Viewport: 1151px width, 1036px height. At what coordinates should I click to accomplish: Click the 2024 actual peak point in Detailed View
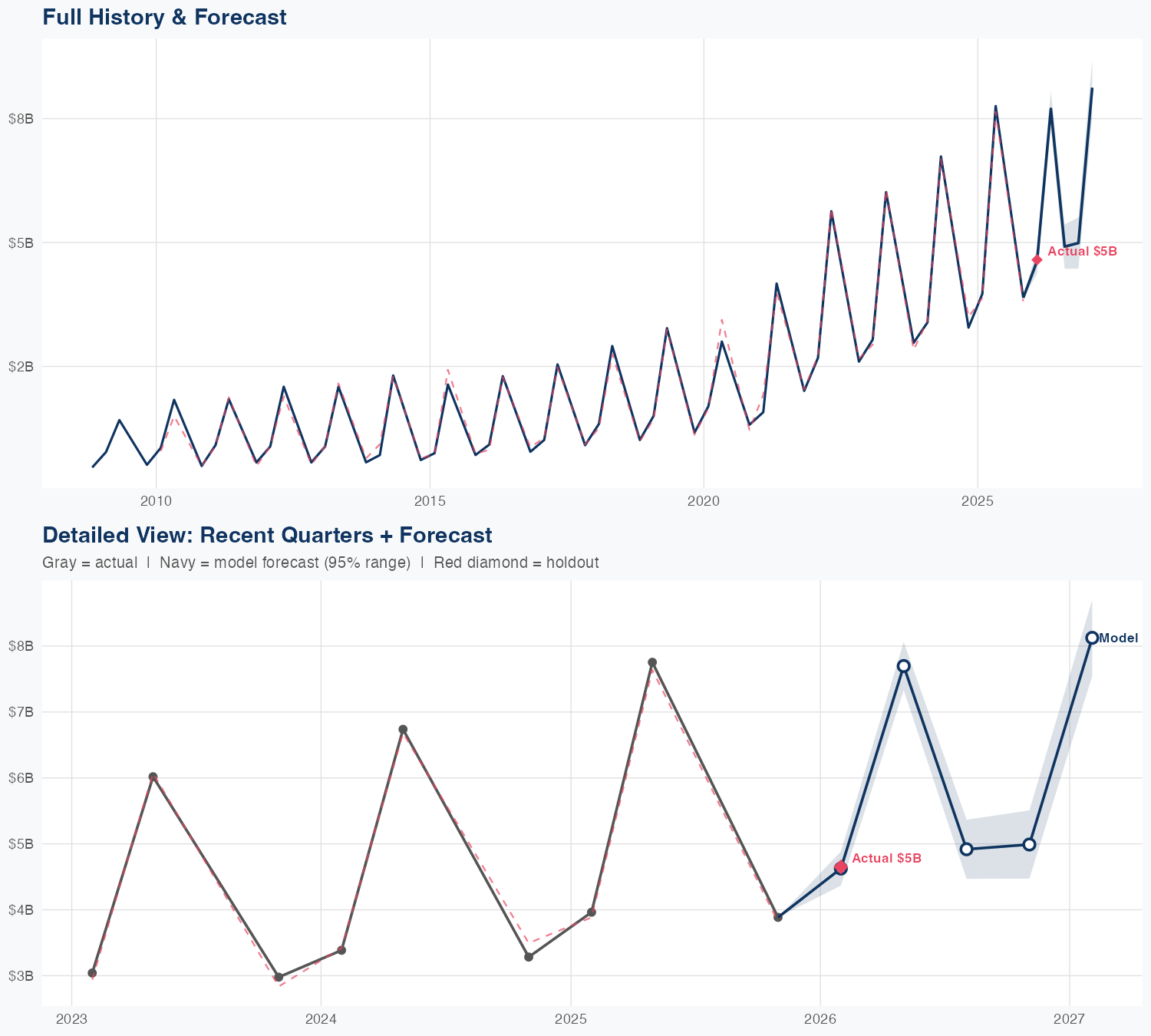click(x=403, y=729)
